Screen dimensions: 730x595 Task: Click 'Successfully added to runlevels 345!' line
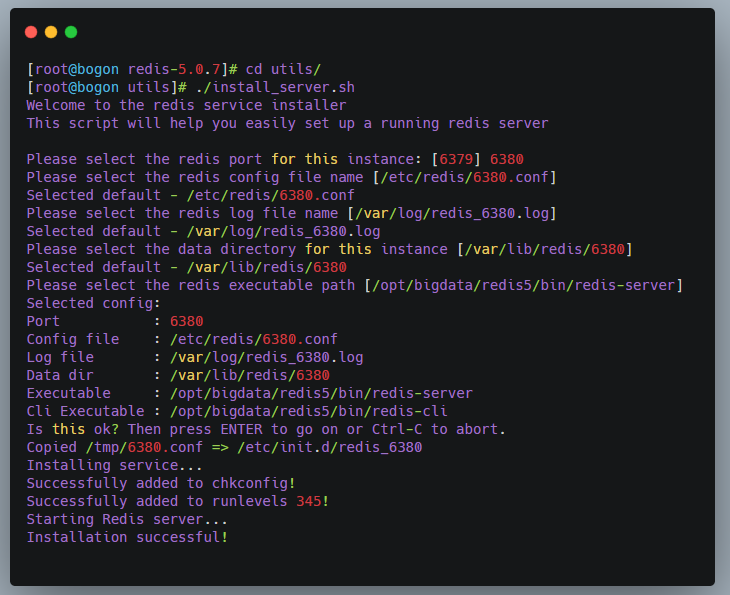click(x=177, y=501)
